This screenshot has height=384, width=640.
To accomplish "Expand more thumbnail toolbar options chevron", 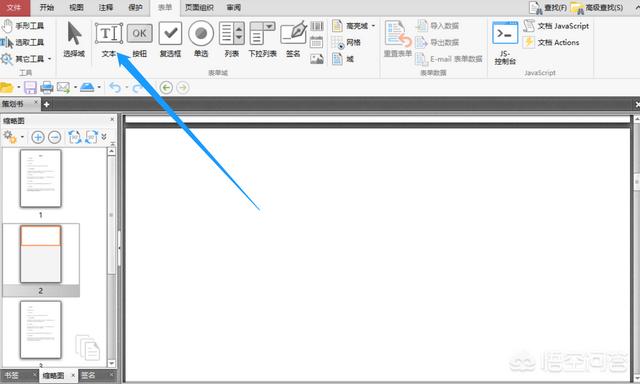I will coord(104,137).
